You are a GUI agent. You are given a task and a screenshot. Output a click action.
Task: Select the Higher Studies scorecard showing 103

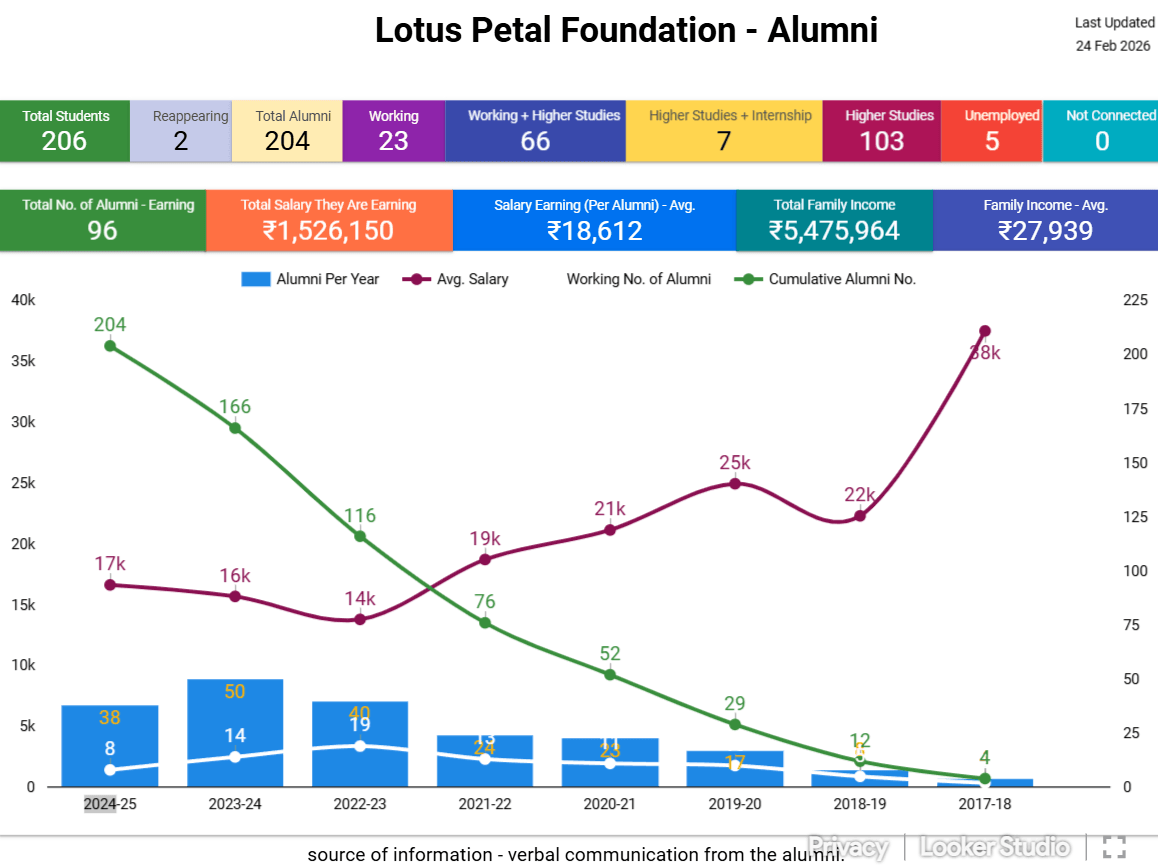pos(882,131)
